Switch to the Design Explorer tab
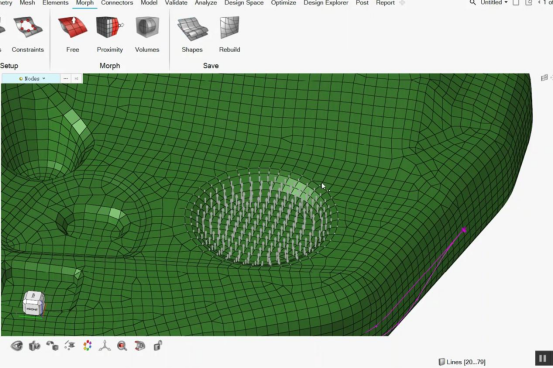 tap(326, 3)
